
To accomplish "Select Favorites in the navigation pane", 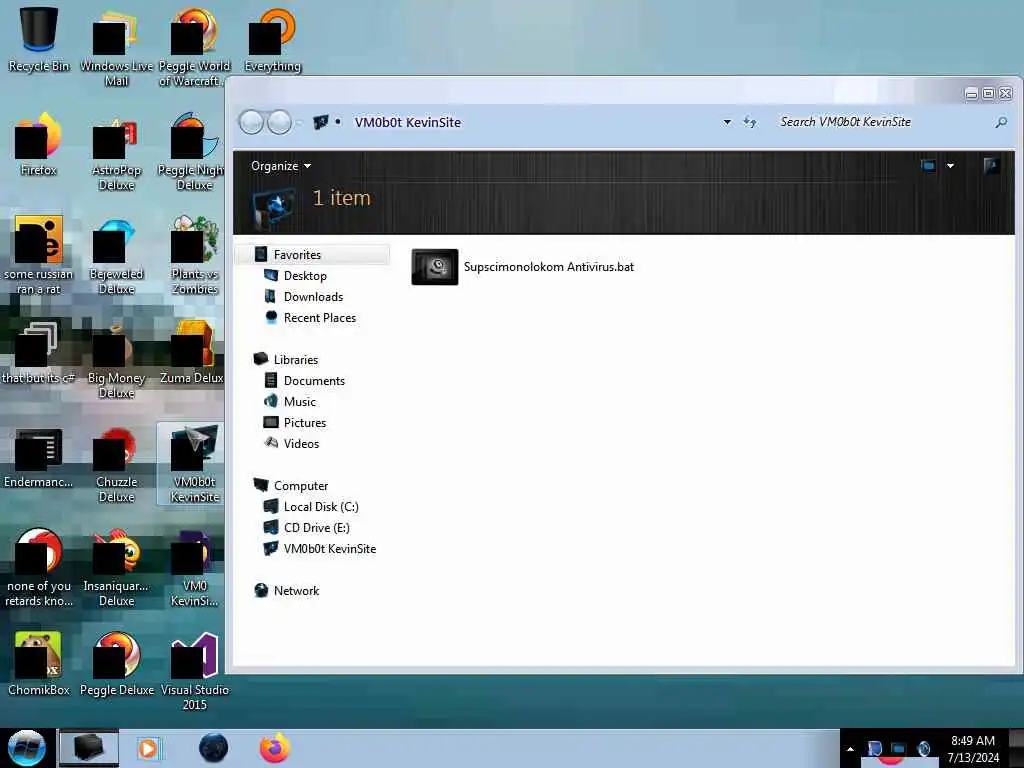I will tap(313, 255).
